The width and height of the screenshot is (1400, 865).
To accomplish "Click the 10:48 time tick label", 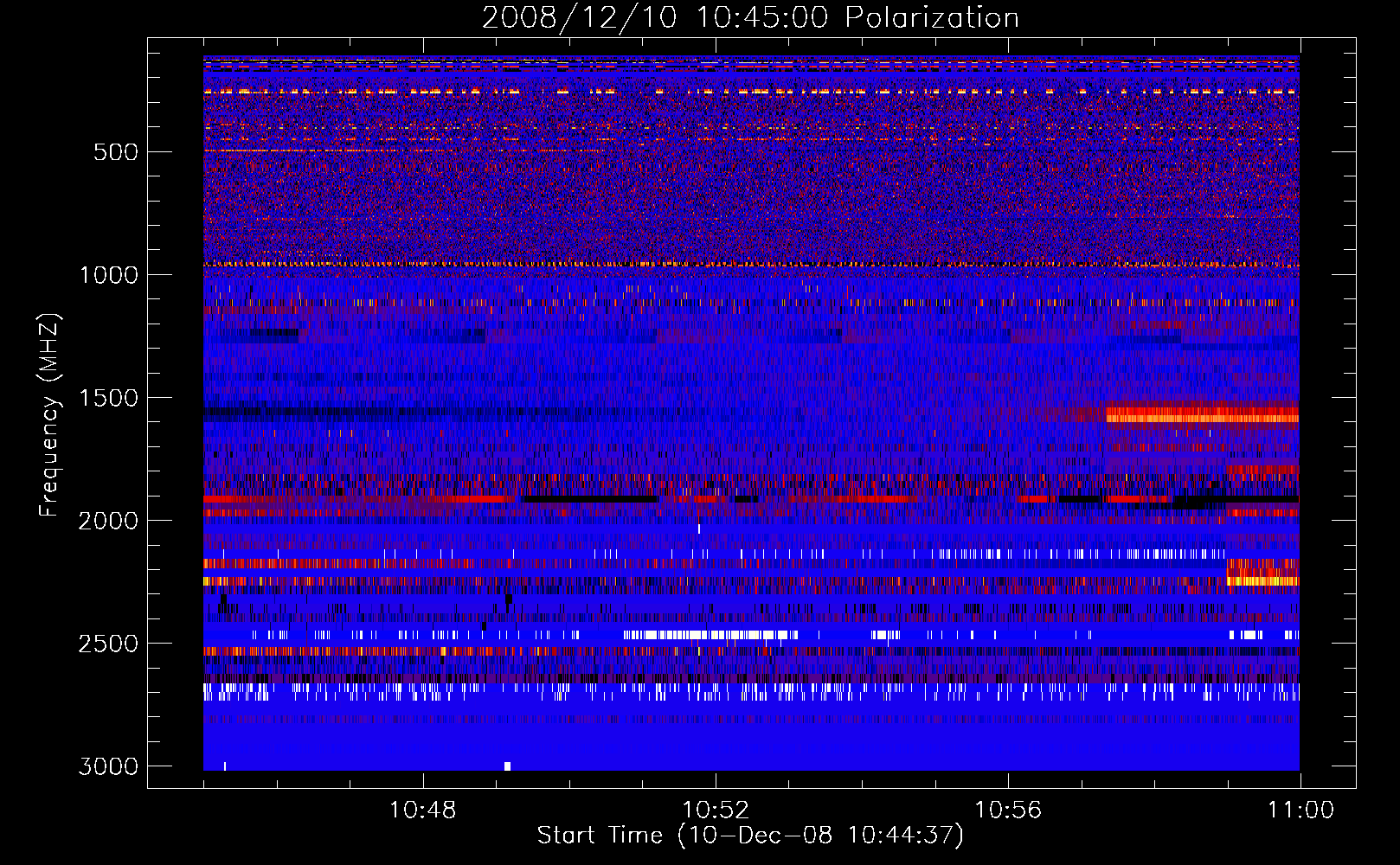I will [423, 811].
